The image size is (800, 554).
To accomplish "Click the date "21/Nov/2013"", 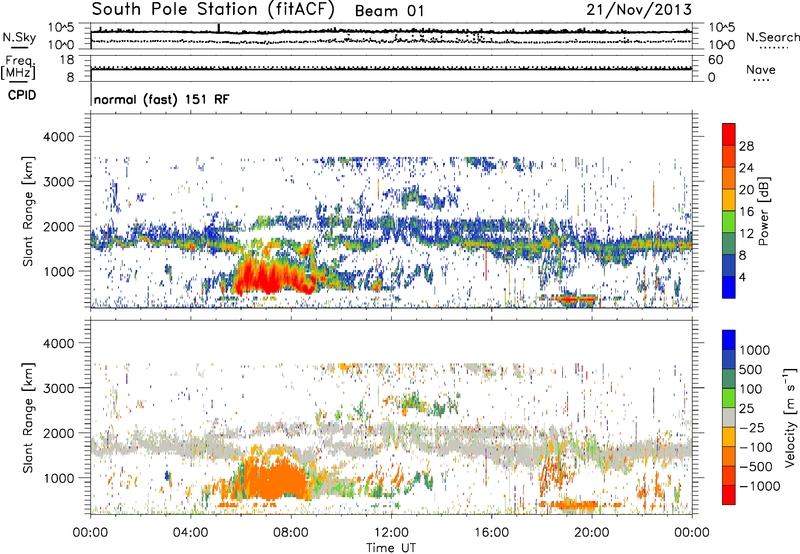I will [x=639, y=9].
